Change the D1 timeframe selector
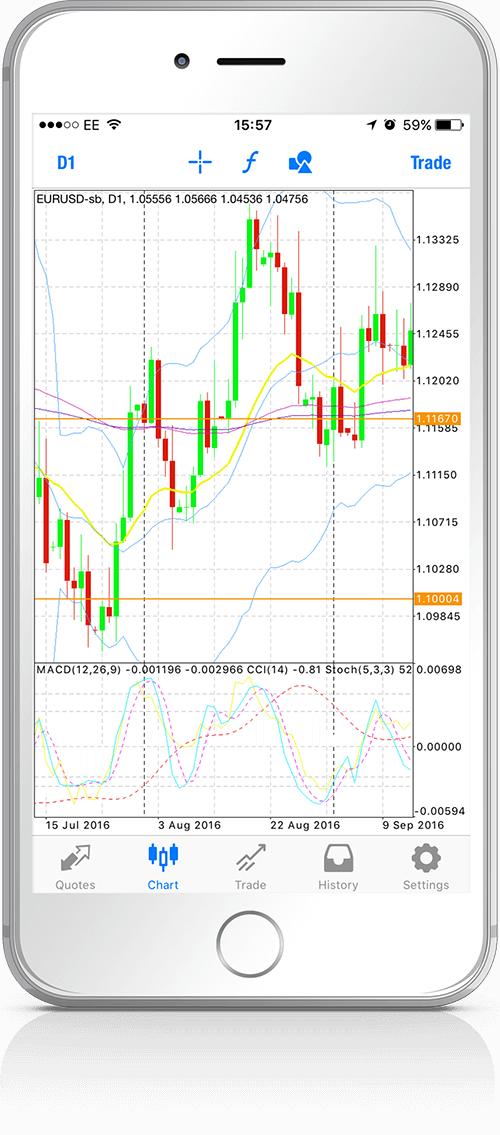 click(66, 163)
